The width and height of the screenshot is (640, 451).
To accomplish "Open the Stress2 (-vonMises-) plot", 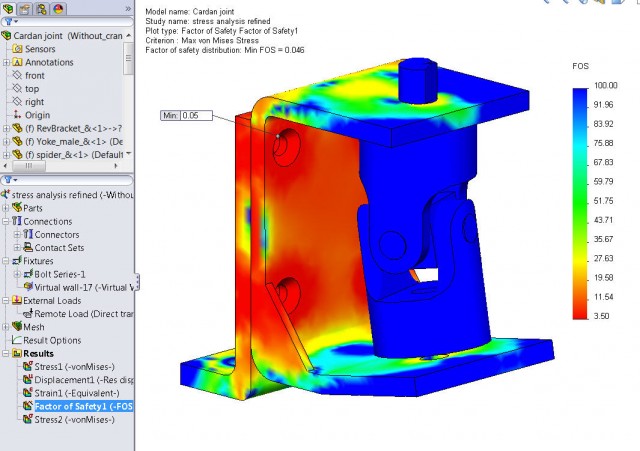I will [x=69, y=419].
